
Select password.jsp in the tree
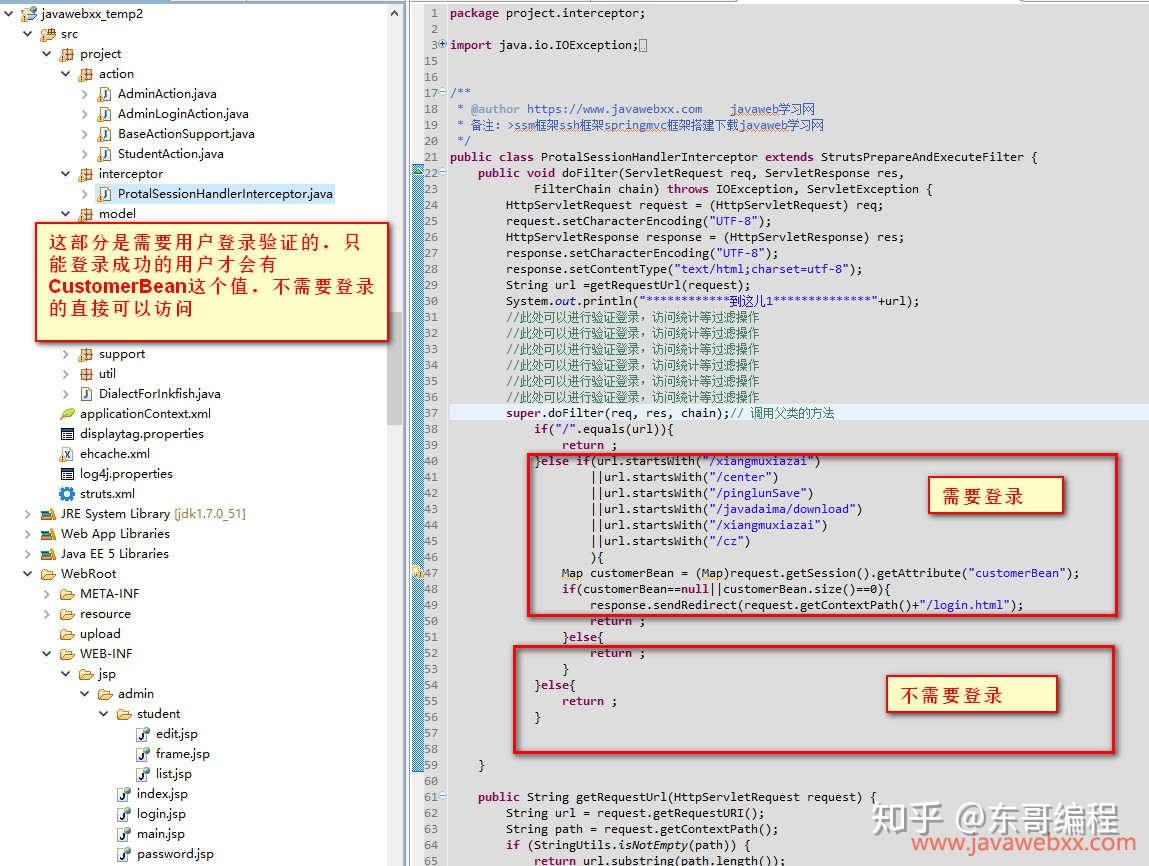pos(175,854)
